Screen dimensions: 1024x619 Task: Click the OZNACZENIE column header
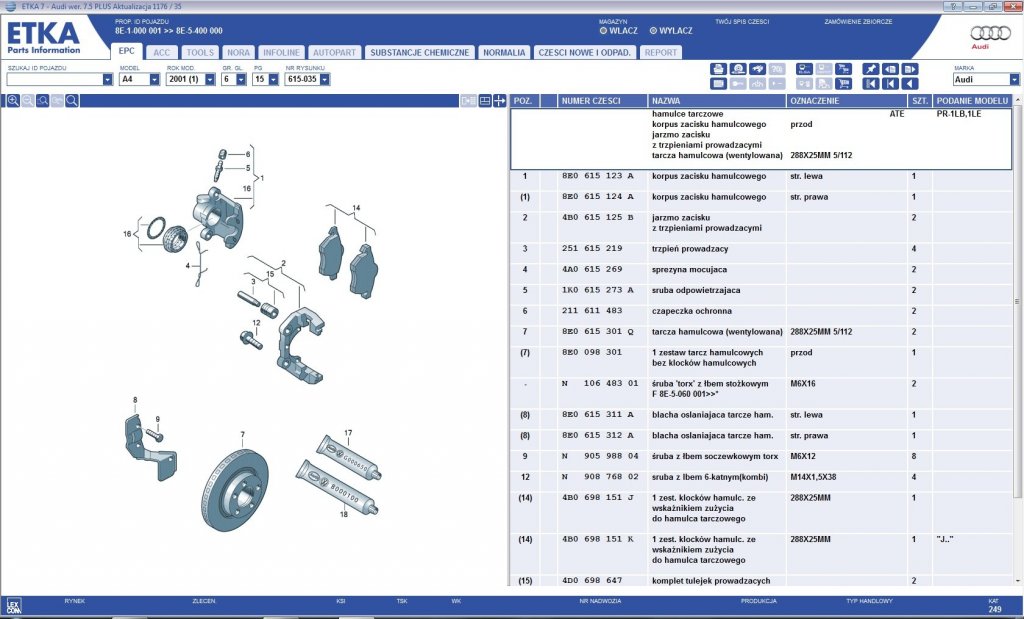coord(846,101)
